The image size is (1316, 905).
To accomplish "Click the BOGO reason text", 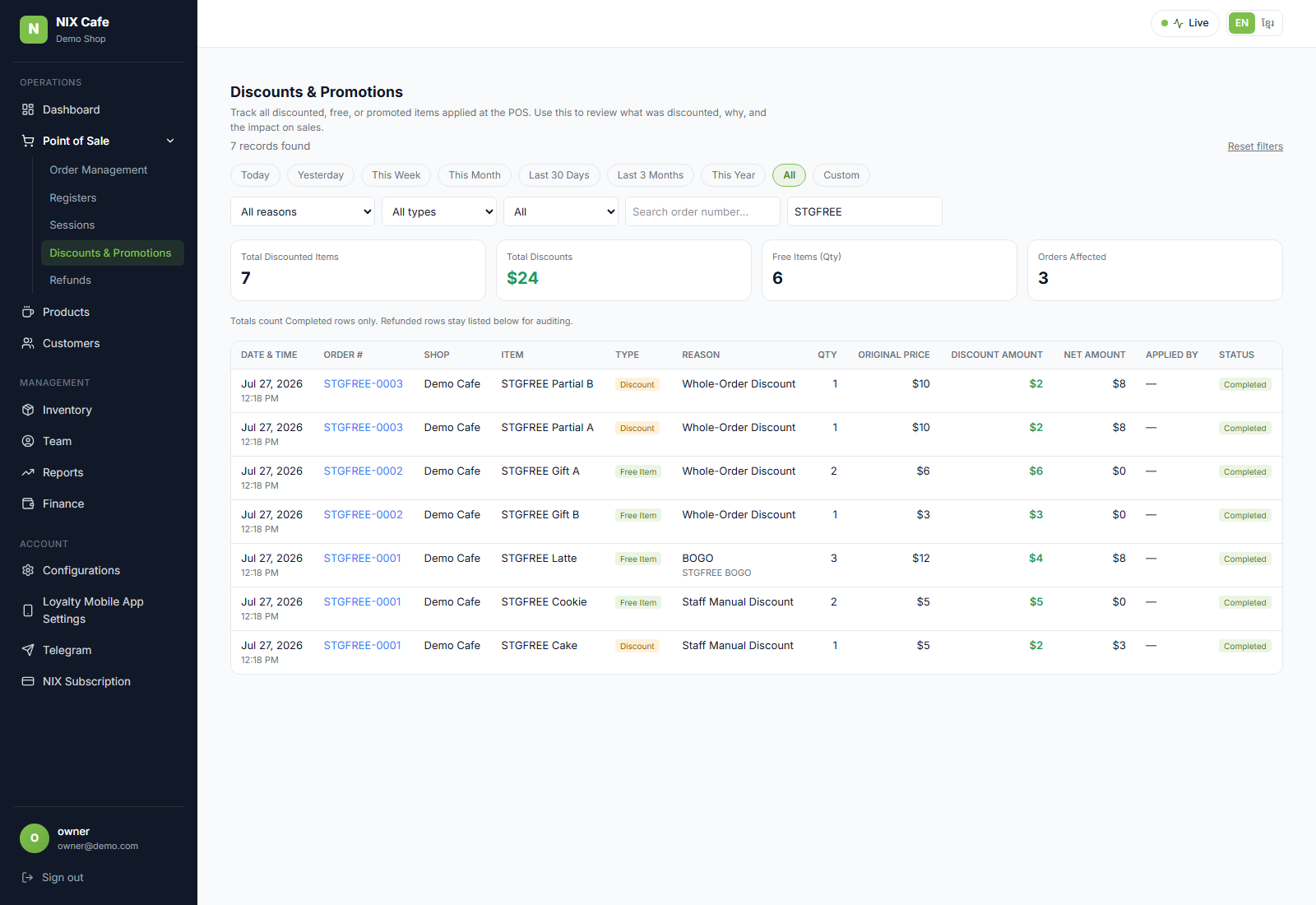I will click(697, 558).
